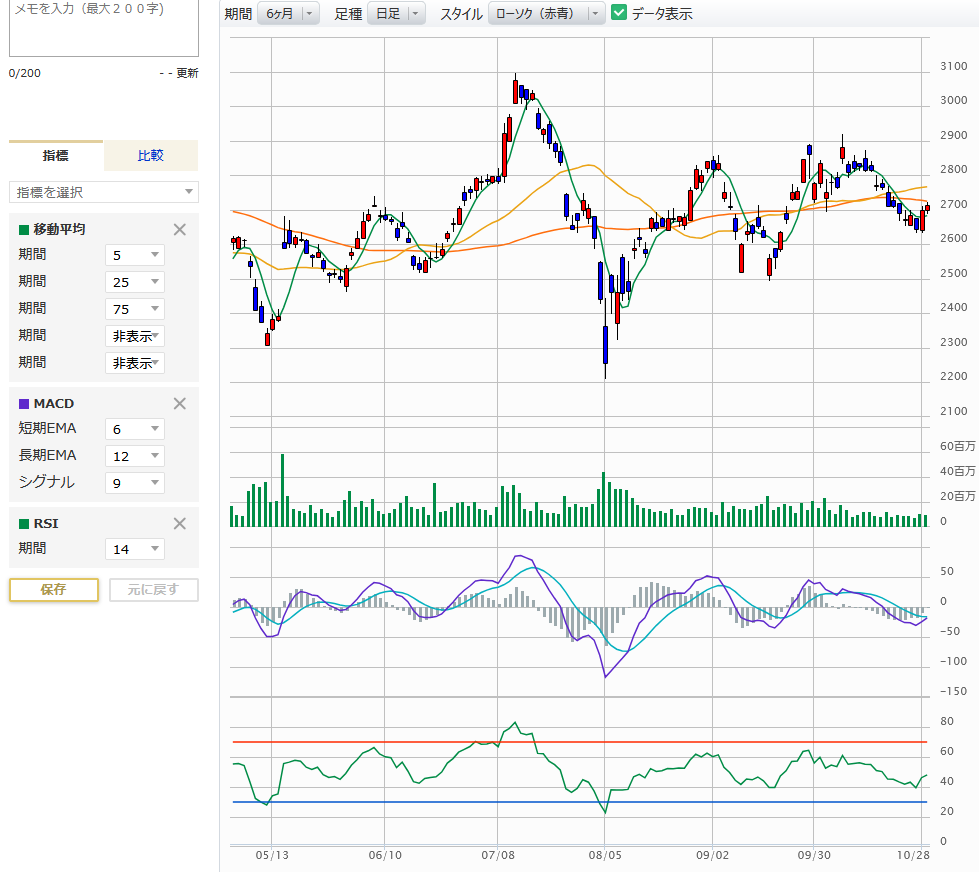Click the purple MACD color square
The height and width of the screenshot is (872, 979).
pos(24,404)
